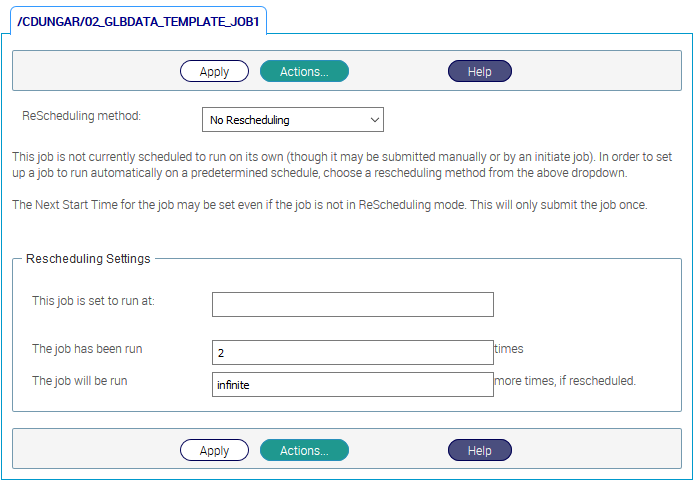This screenshot has width=699, height=489.
Task: Click the top Apply button
Action: [x=214, y=71]
